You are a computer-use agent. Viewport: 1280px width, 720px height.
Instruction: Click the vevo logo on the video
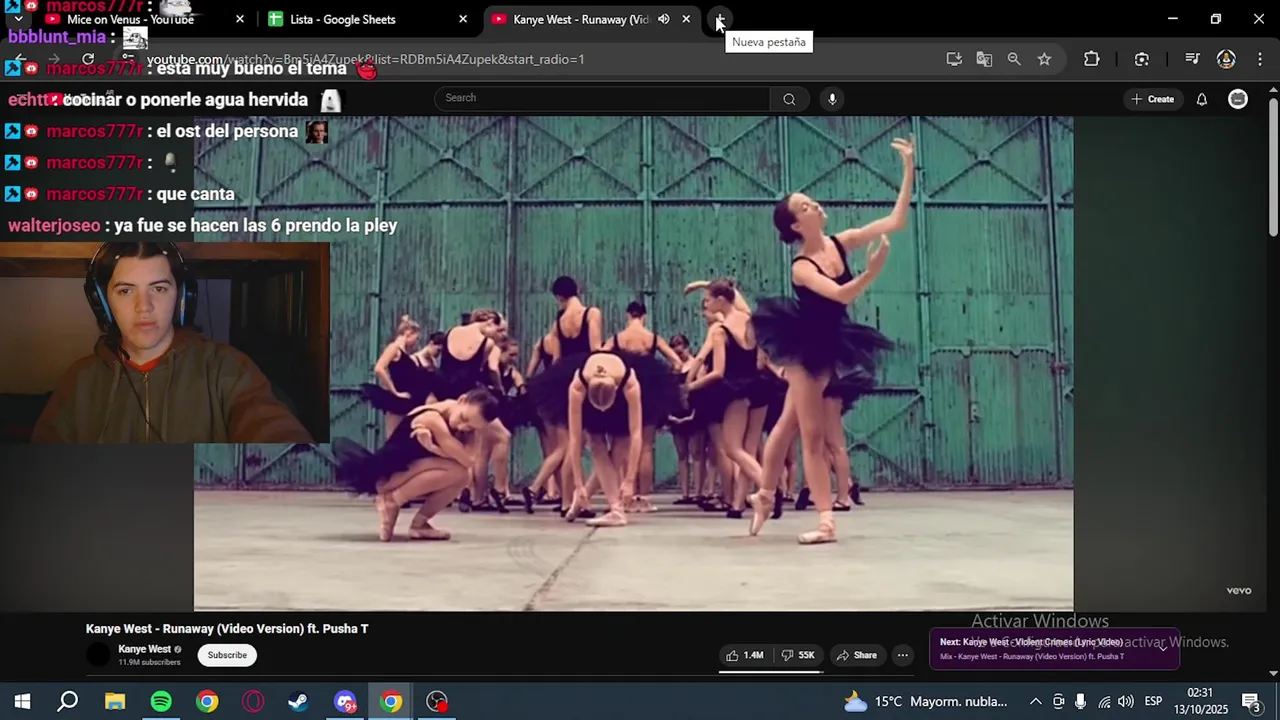(1238, 591)
